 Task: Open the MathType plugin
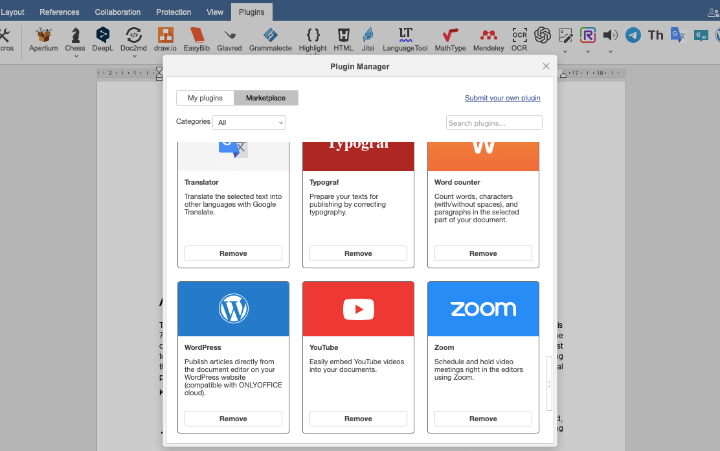point(450,39)
